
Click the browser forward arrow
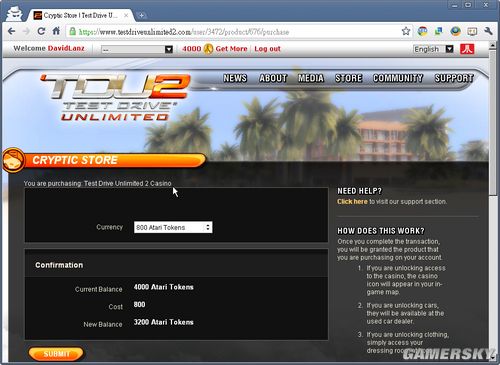(26, 31)
